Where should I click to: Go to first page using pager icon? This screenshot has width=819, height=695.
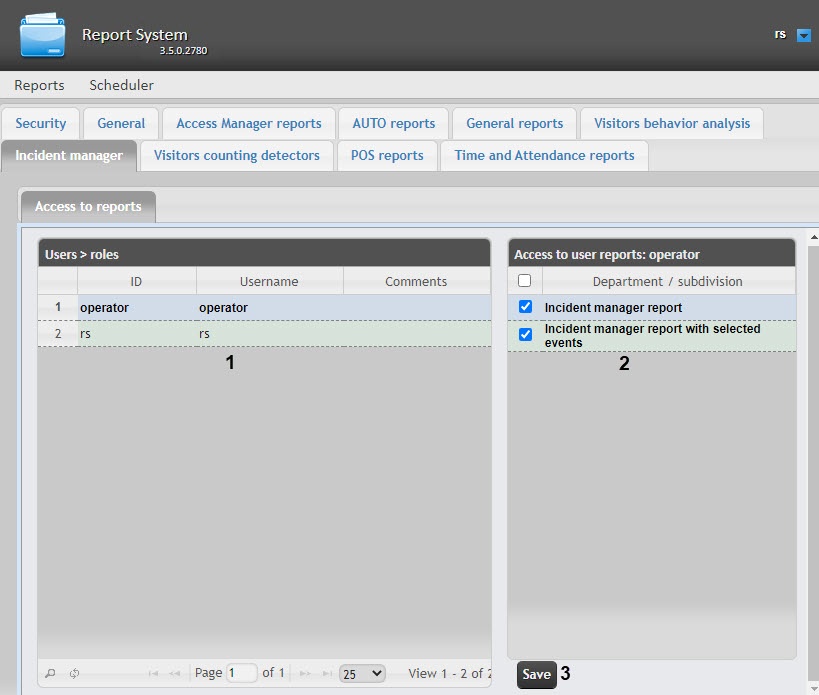tap(153, 674)
